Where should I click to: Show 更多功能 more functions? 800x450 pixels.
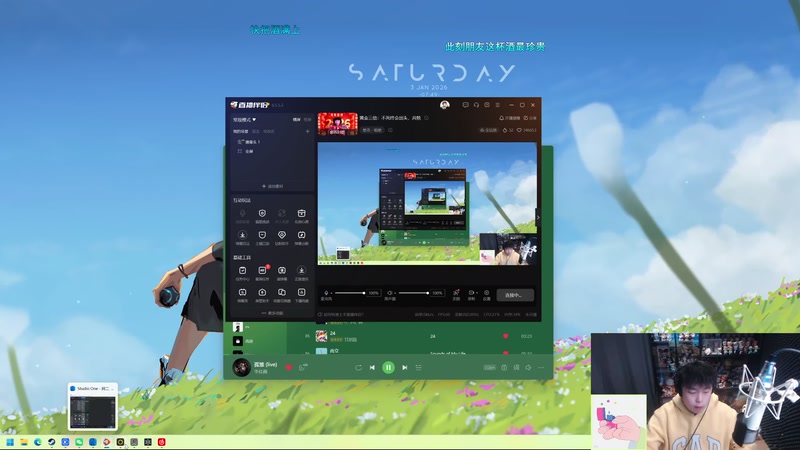click(x=272, y=313)
